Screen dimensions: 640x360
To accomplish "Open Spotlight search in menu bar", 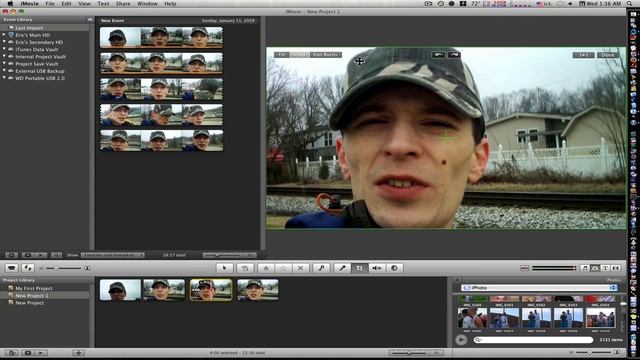I will pos(630,4).
